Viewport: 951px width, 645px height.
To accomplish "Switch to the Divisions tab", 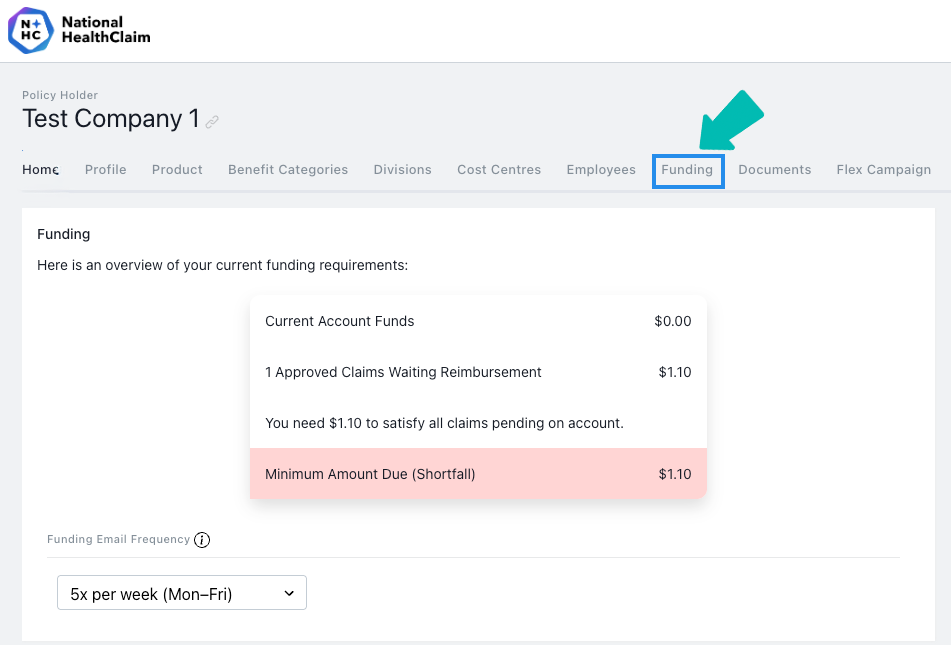I will tap(403, 170).
